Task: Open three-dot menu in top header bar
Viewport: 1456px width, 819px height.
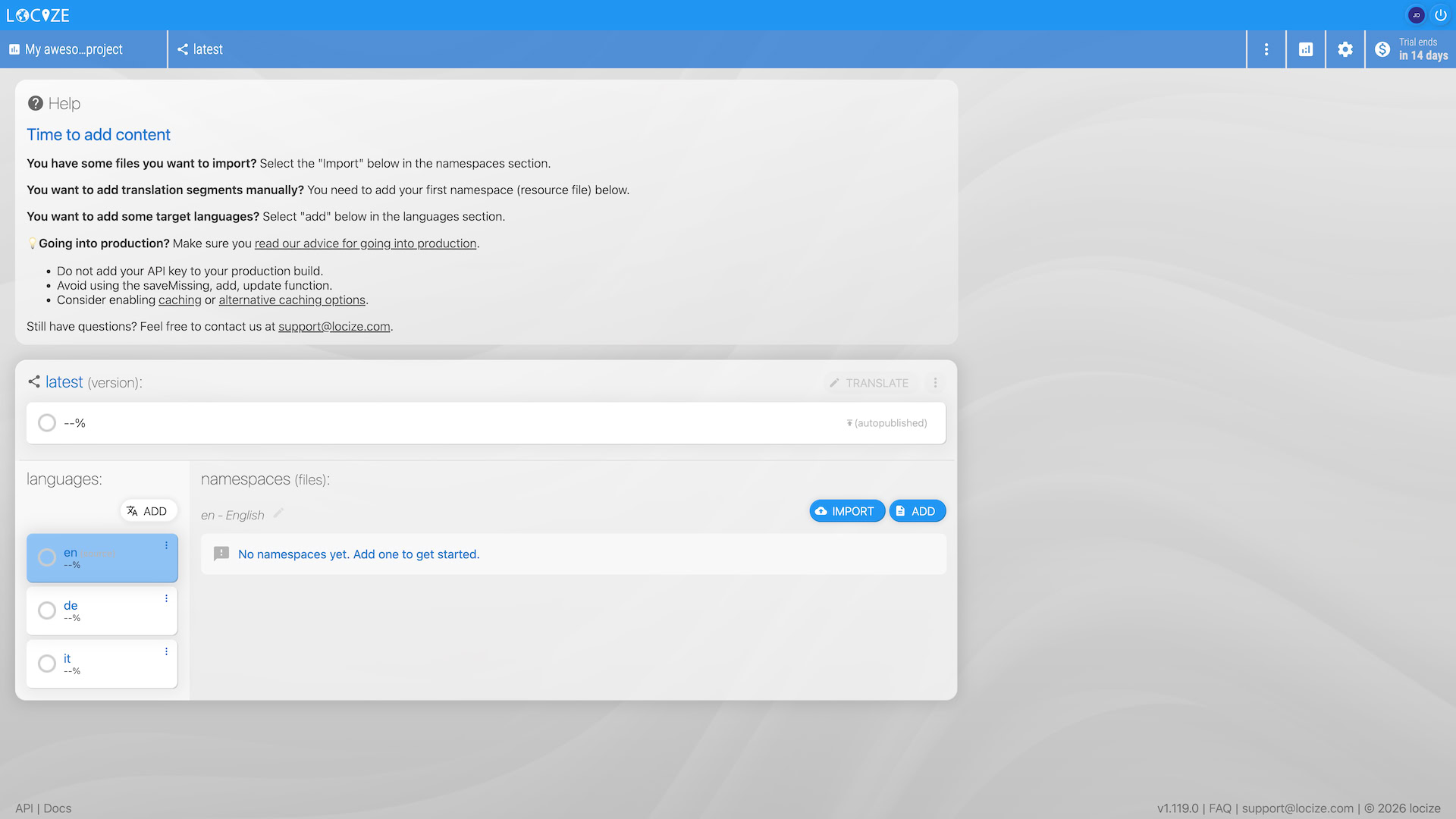Action: click(1266, 49)
